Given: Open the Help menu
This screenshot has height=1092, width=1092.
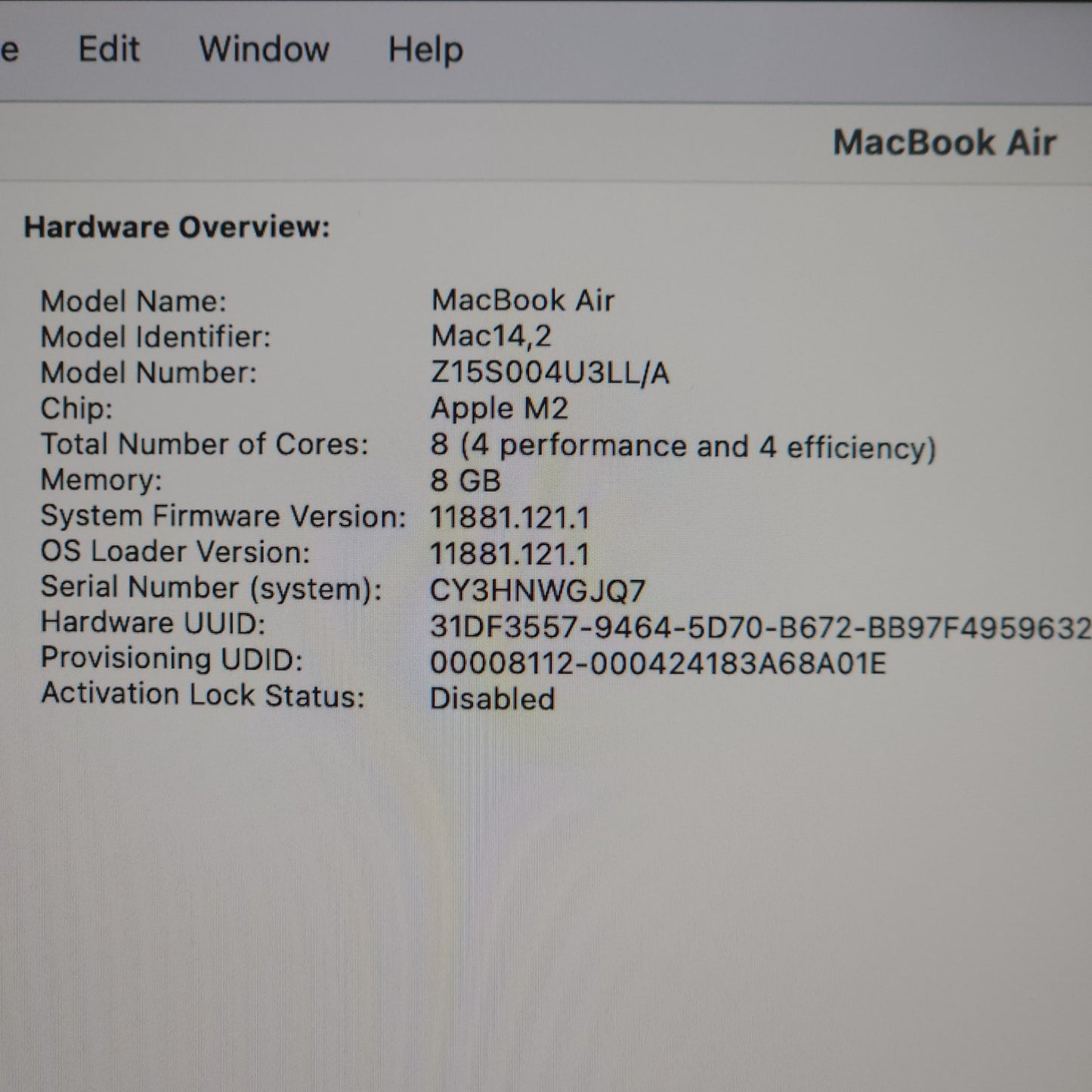Looking at the screenshot, I should (x=425, y=51).
